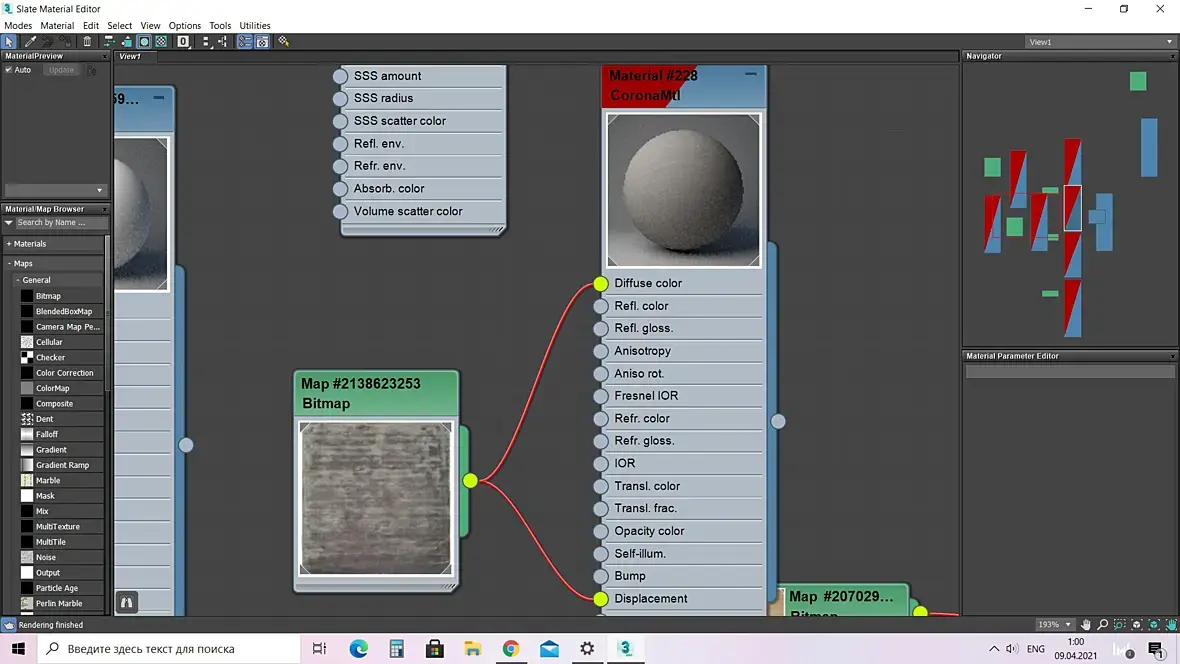Click the Zoom magnifier tool

[1103, 624]
